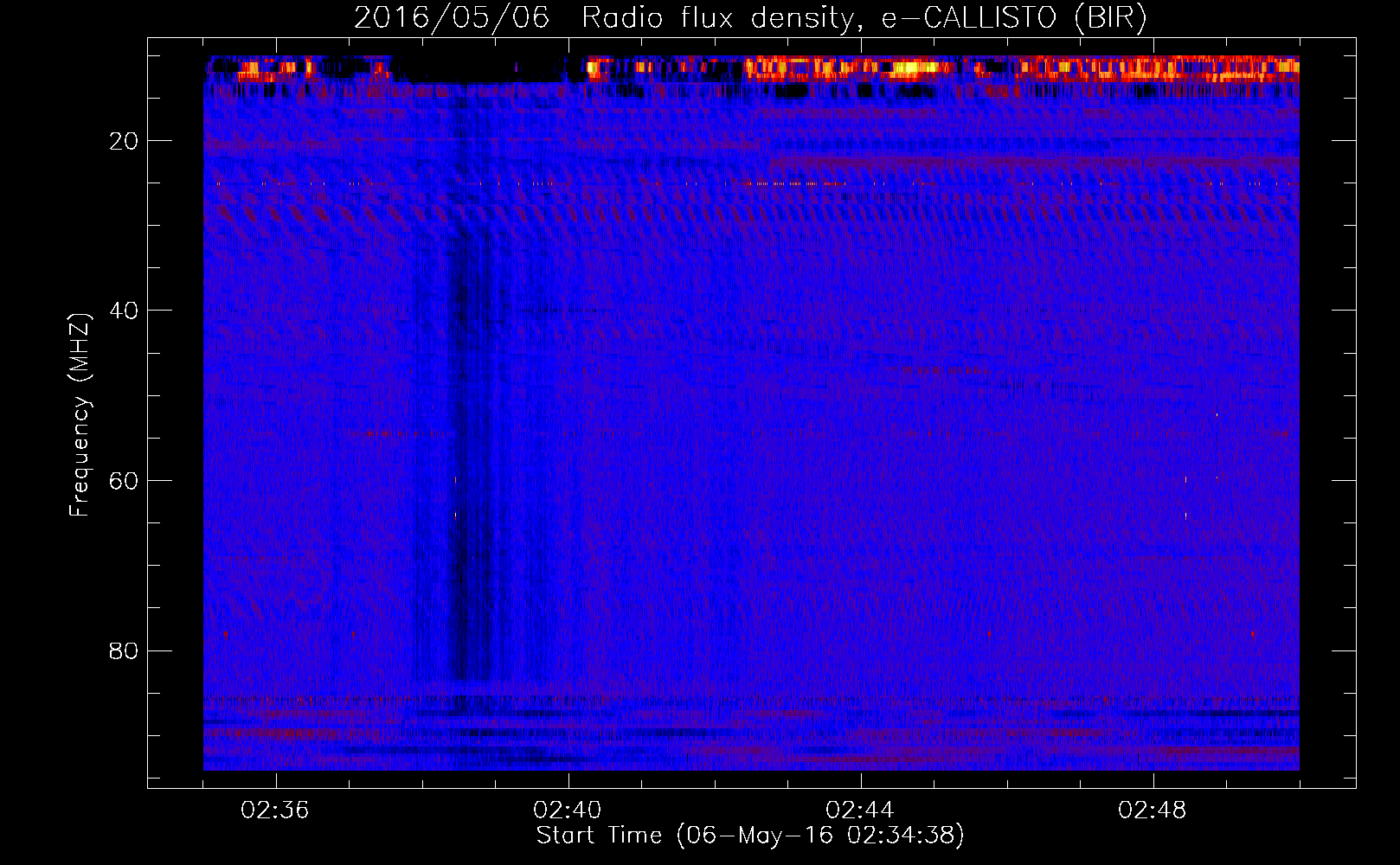Click the 'Start Time (06-May-16 02:34:38)' label

tap(750, 836)
